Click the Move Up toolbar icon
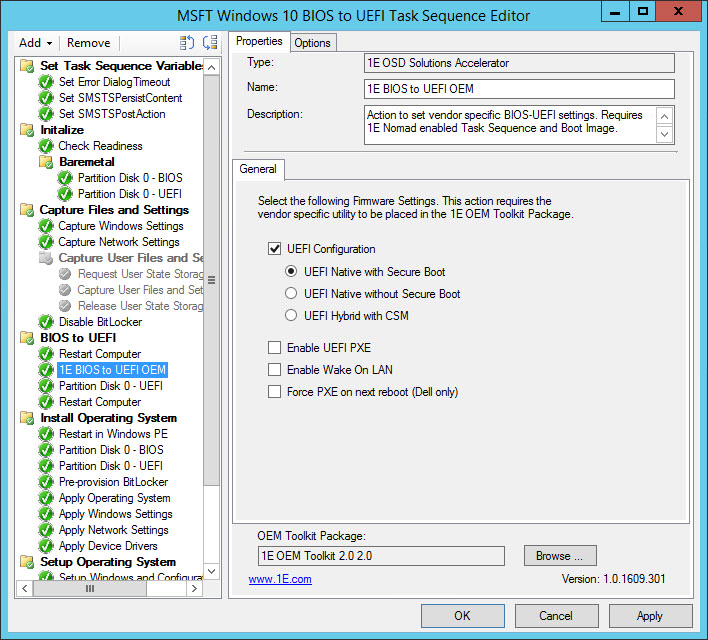708x640 pixels. pyautogui.click(x=187, y=43)
